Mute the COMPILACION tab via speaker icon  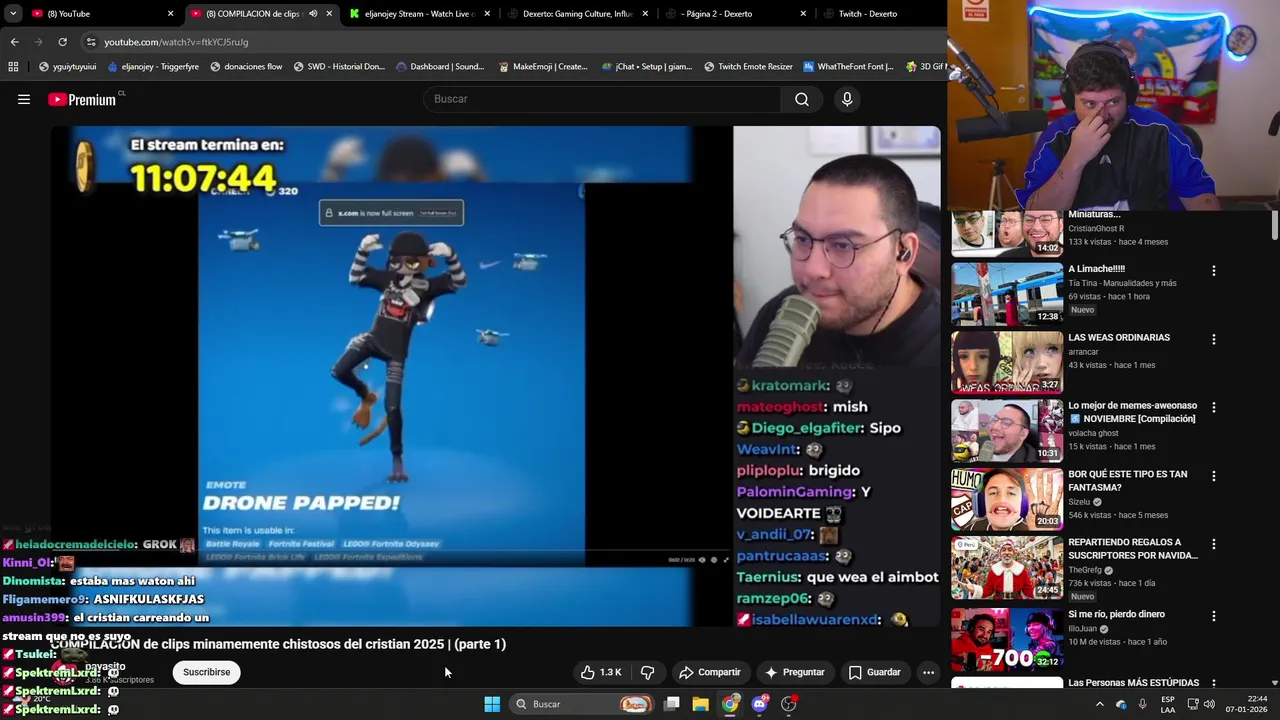click(313, 14)
